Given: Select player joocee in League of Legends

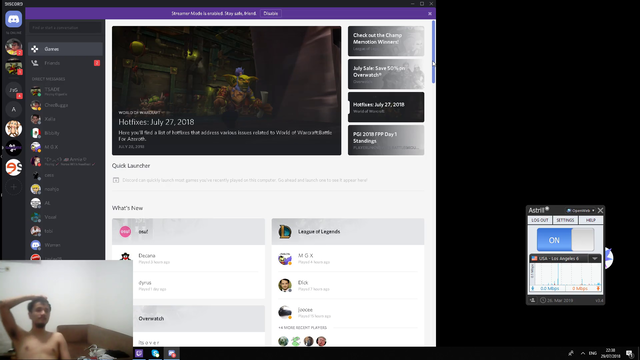Looking at the screenshot, I should pyautogui.click(x=348, y=312).
